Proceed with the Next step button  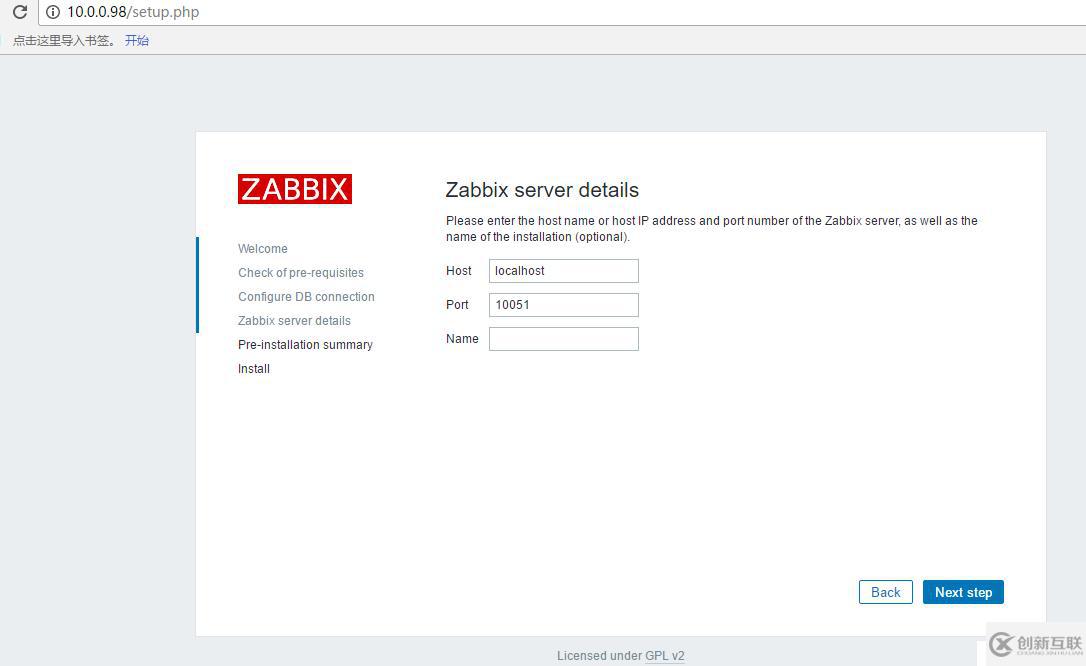pyautogui.click(x=963, y=592)
